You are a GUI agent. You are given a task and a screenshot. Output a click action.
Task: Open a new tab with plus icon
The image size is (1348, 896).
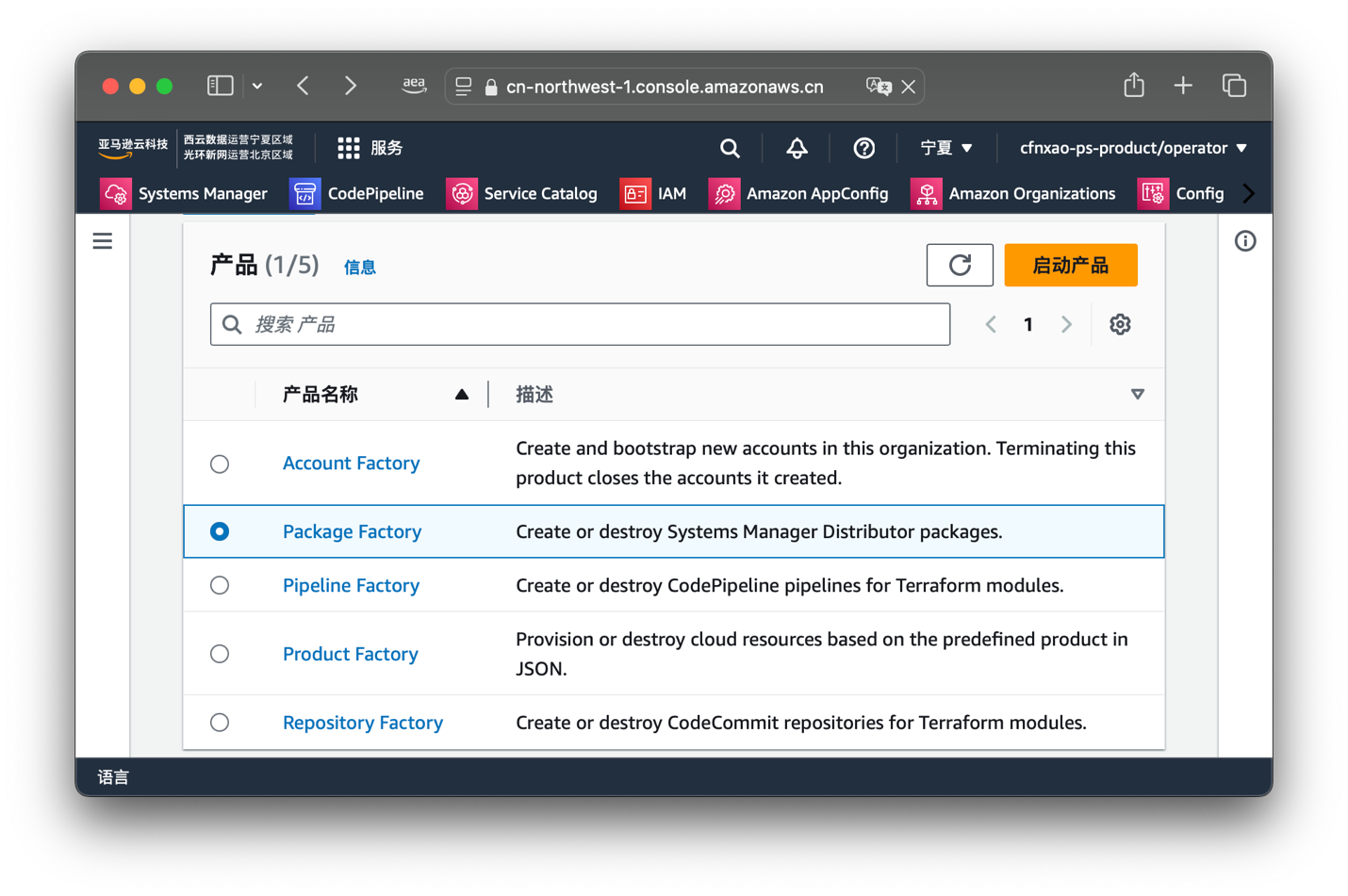1183,86
